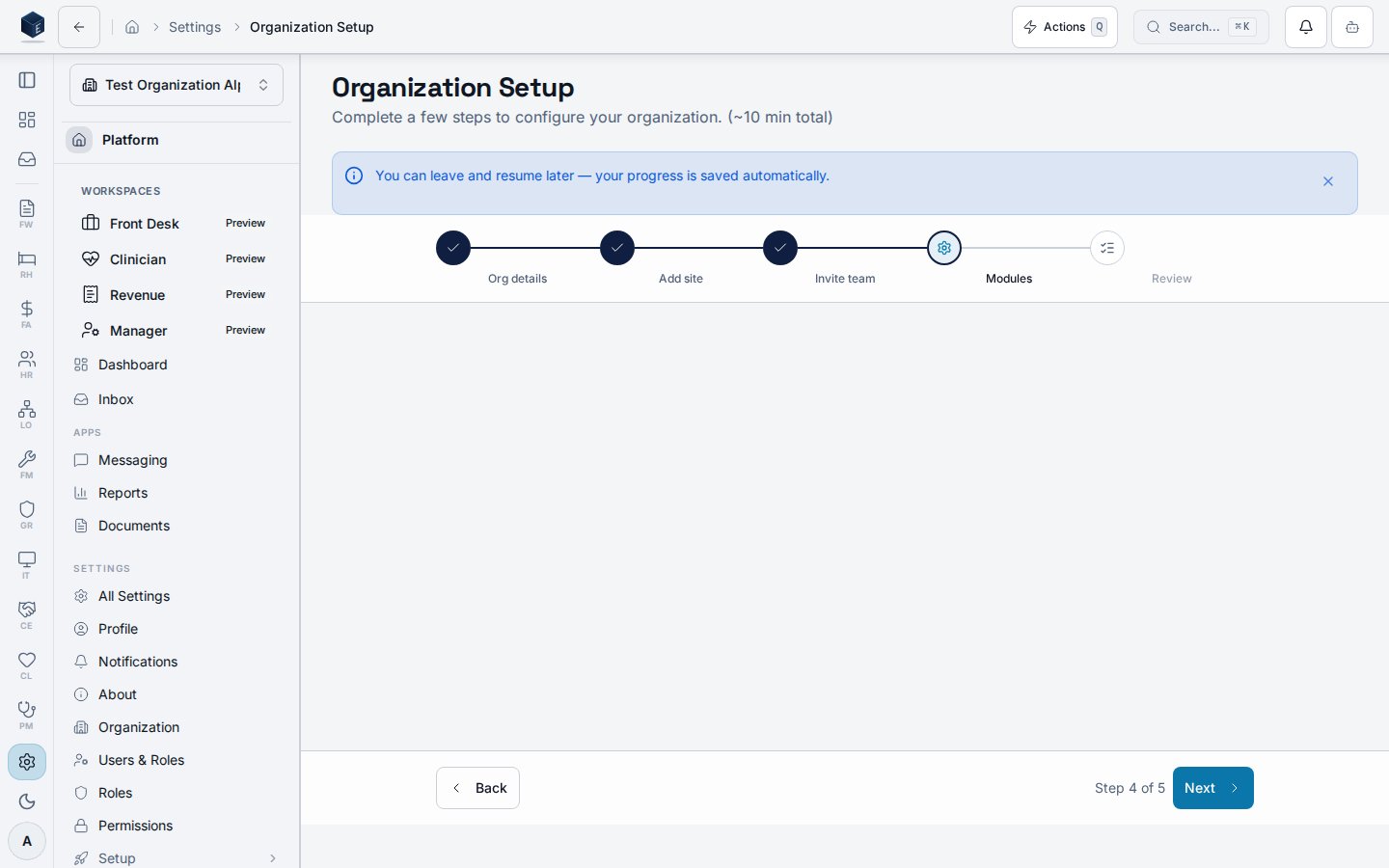Open Profile settings

pyautogui.click(x=177, y=629)
